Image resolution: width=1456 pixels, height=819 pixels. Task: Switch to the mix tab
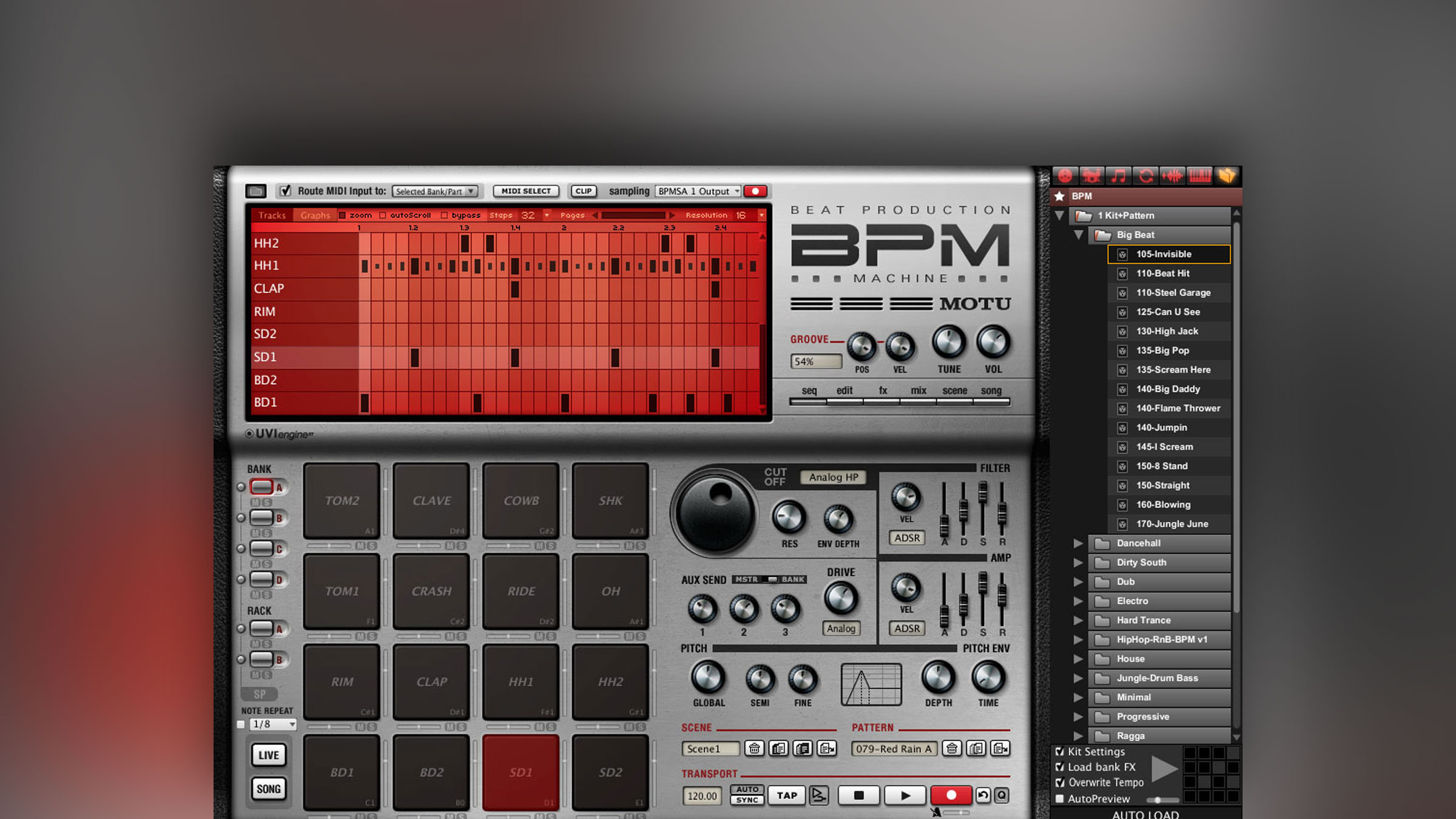click(x=918, y=391)
